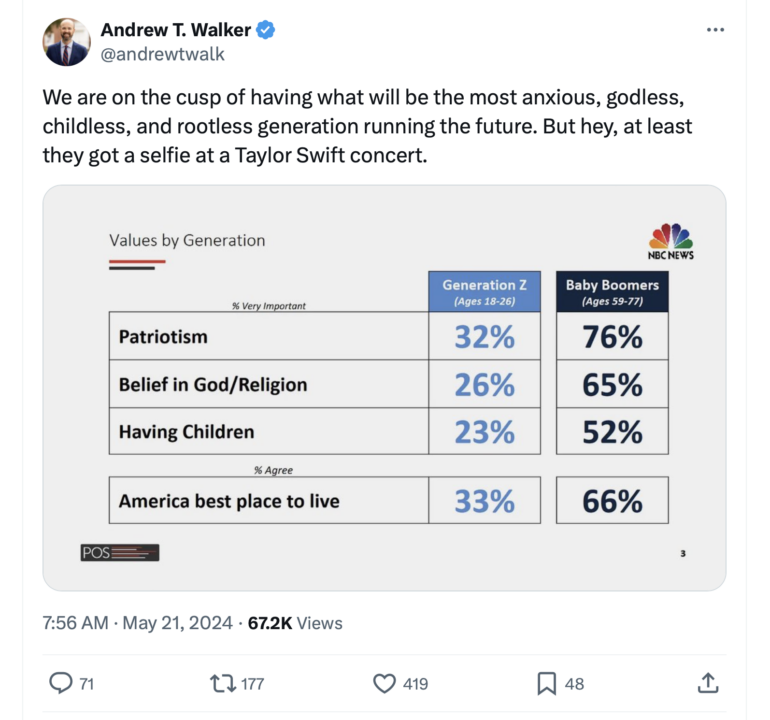Click the 7:56 AM · May 21, 2024 timestamp

[139, 623]
